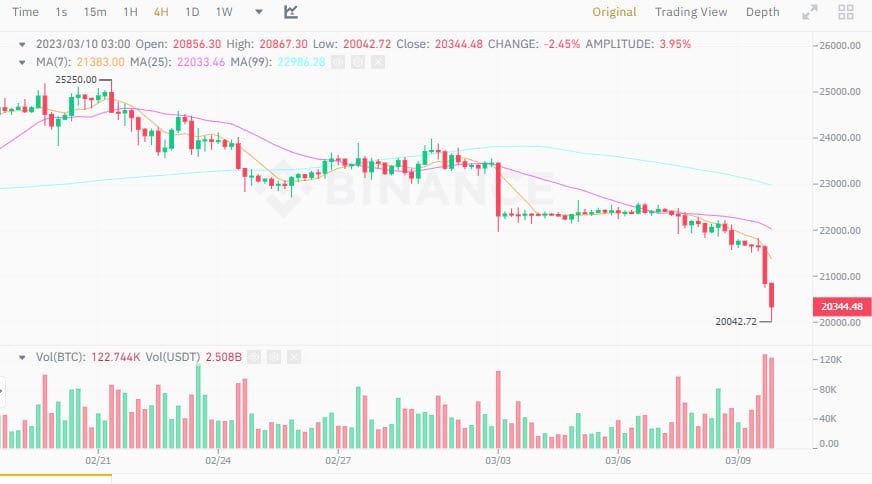Open the multi-chart grid layout
The width and height of the screenshot is (872, 484).
coord(846,12)
